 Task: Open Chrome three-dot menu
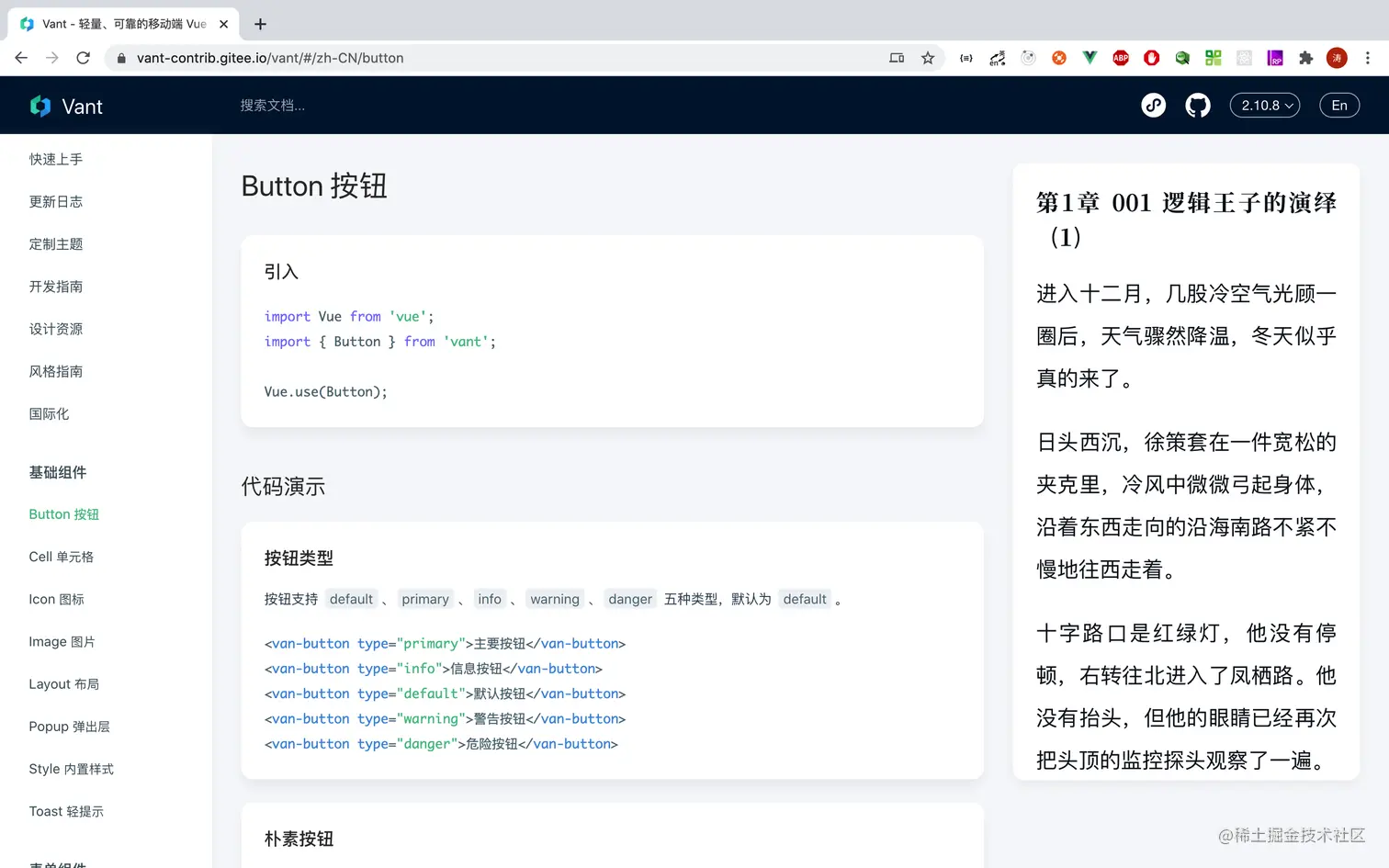[1368, 58]
